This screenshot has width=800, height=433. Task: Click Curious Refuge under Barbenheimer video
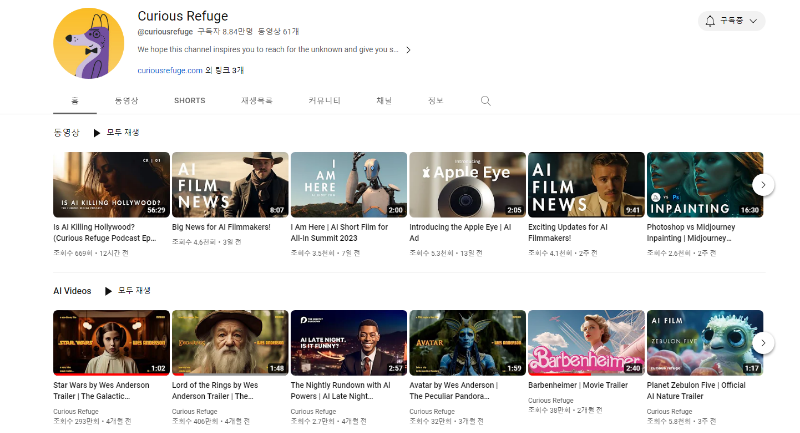(x=551, y=400)
